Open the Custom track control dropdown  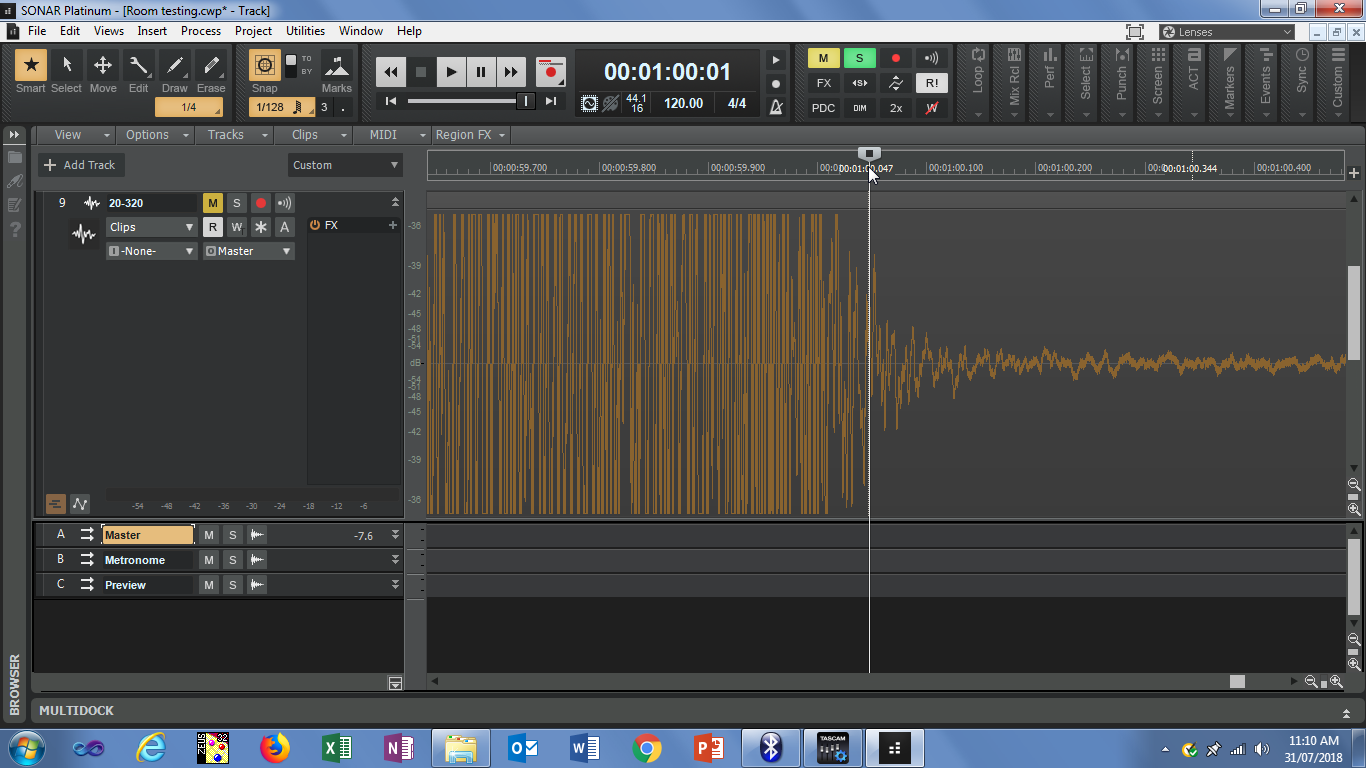point(345,165)
